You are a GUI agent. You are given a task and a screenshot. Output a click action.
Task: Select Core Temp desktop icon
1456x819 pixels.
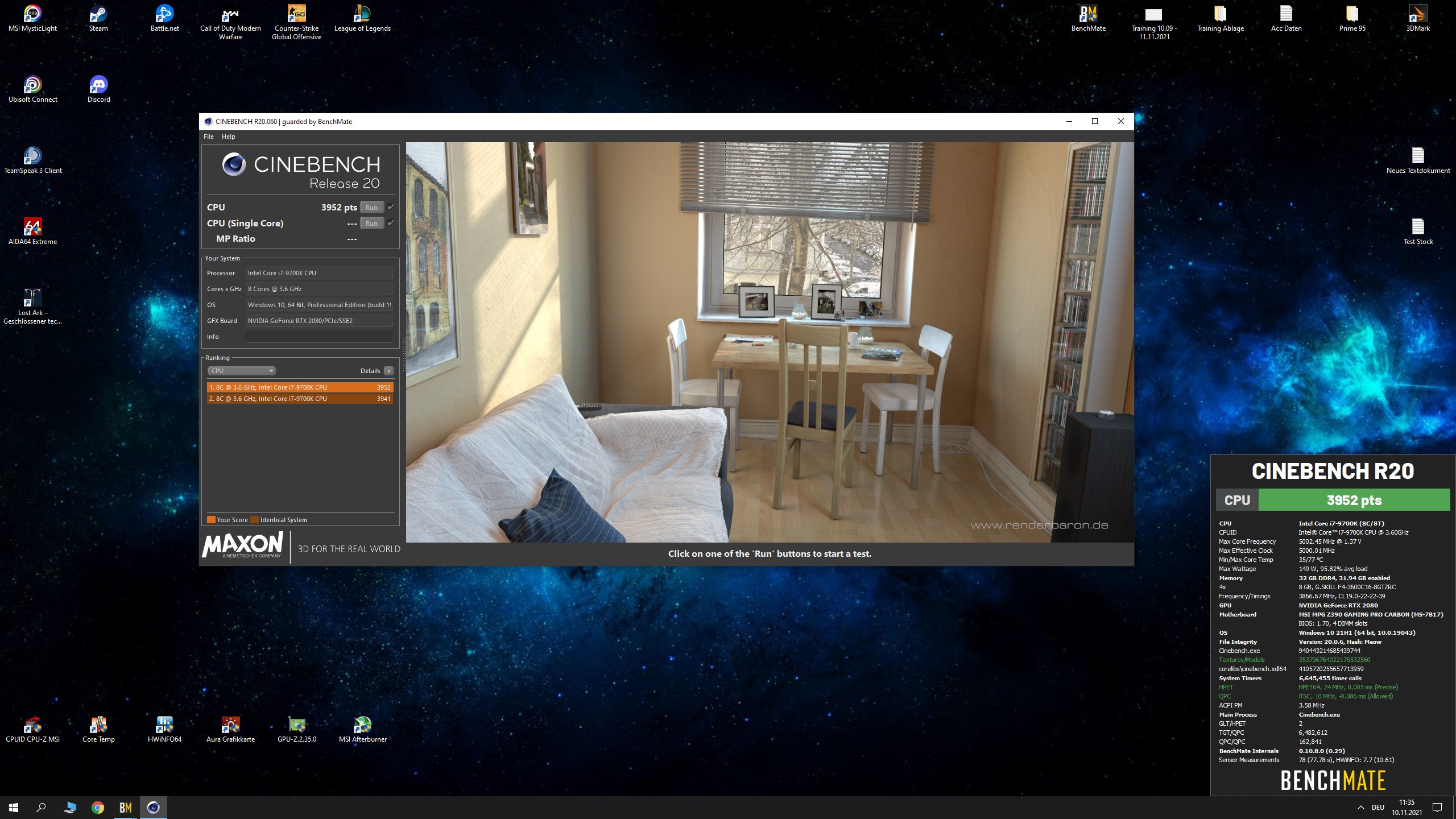(x=98, y=729)
